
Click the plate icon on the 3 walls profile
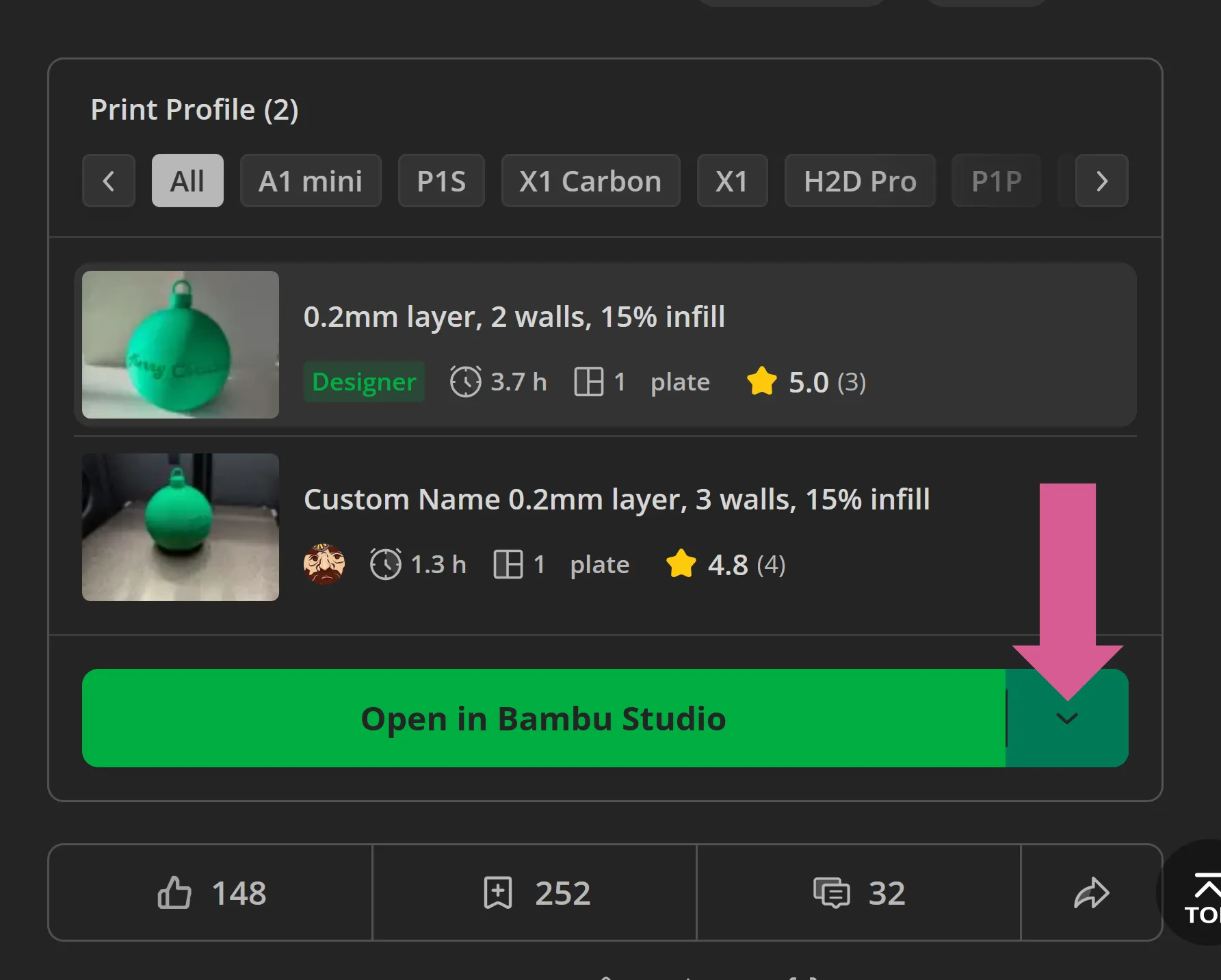click(x=508, y=564)
